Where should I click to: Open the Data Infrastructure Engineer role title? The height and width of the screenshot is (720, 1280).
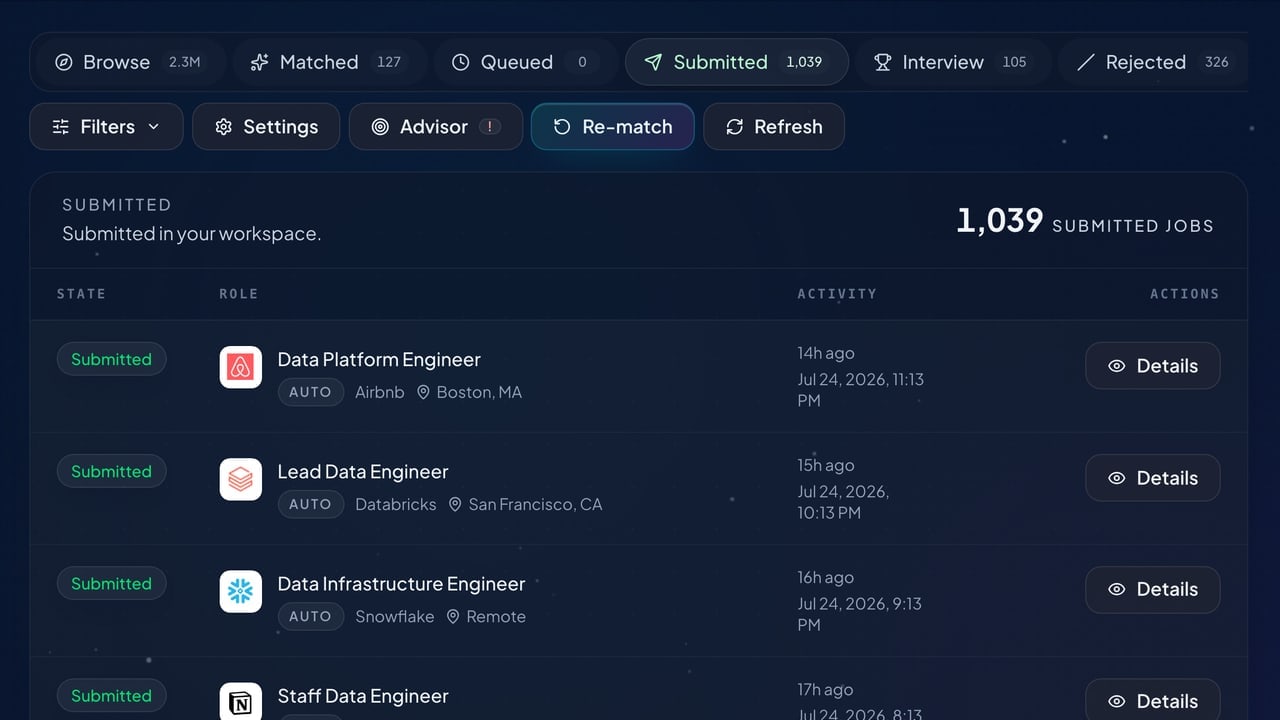(x=401, y=584)
